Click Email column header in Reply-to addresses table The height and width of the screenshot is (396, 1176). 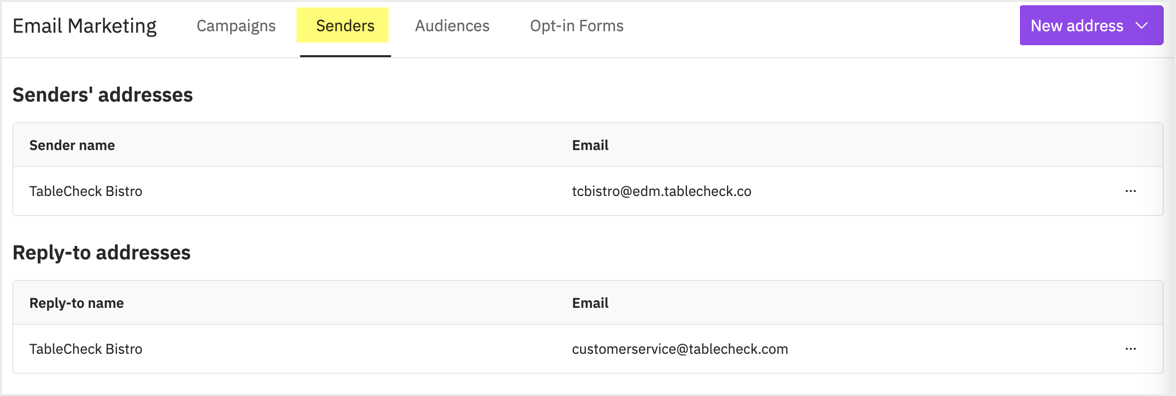pos(590,303)
